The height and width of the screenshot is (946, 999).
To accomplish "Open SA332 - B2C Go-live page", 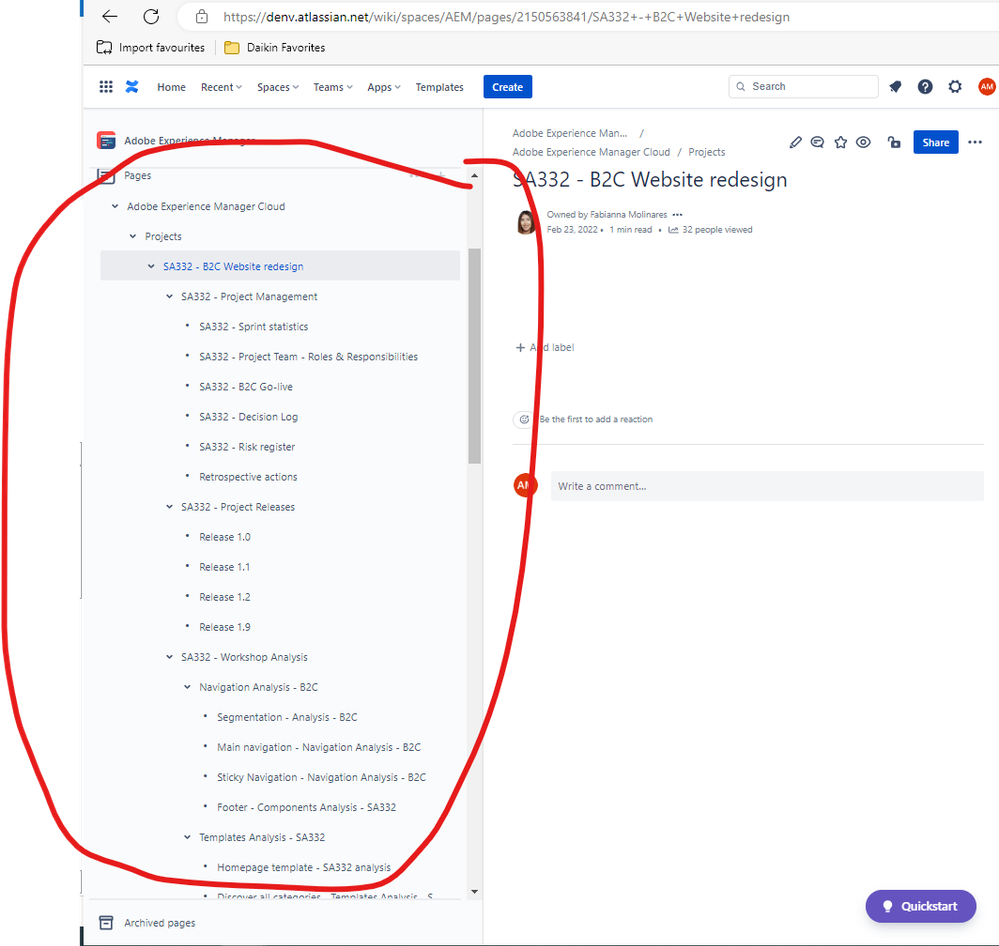I will (246, 387).
